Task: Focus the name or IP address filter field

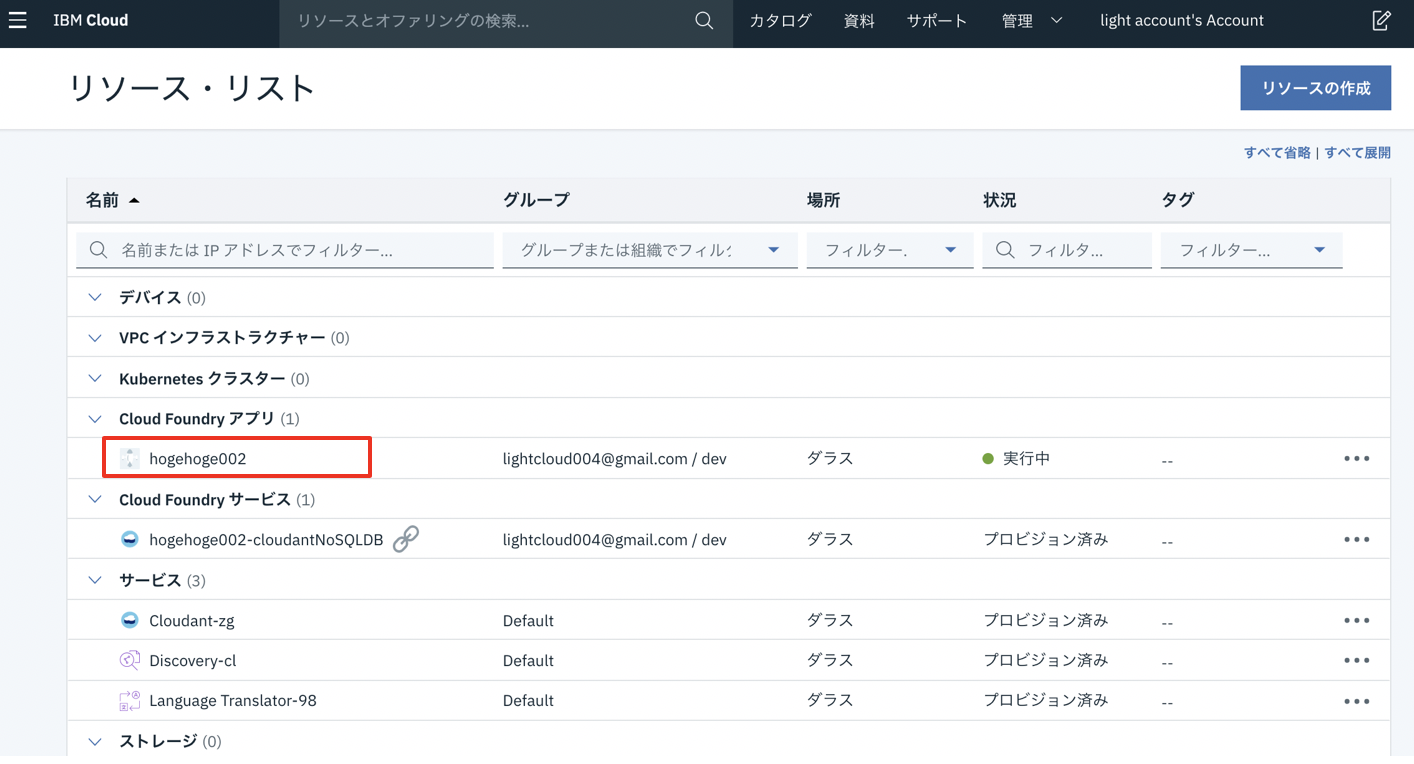Action: [x=285, y=250]
